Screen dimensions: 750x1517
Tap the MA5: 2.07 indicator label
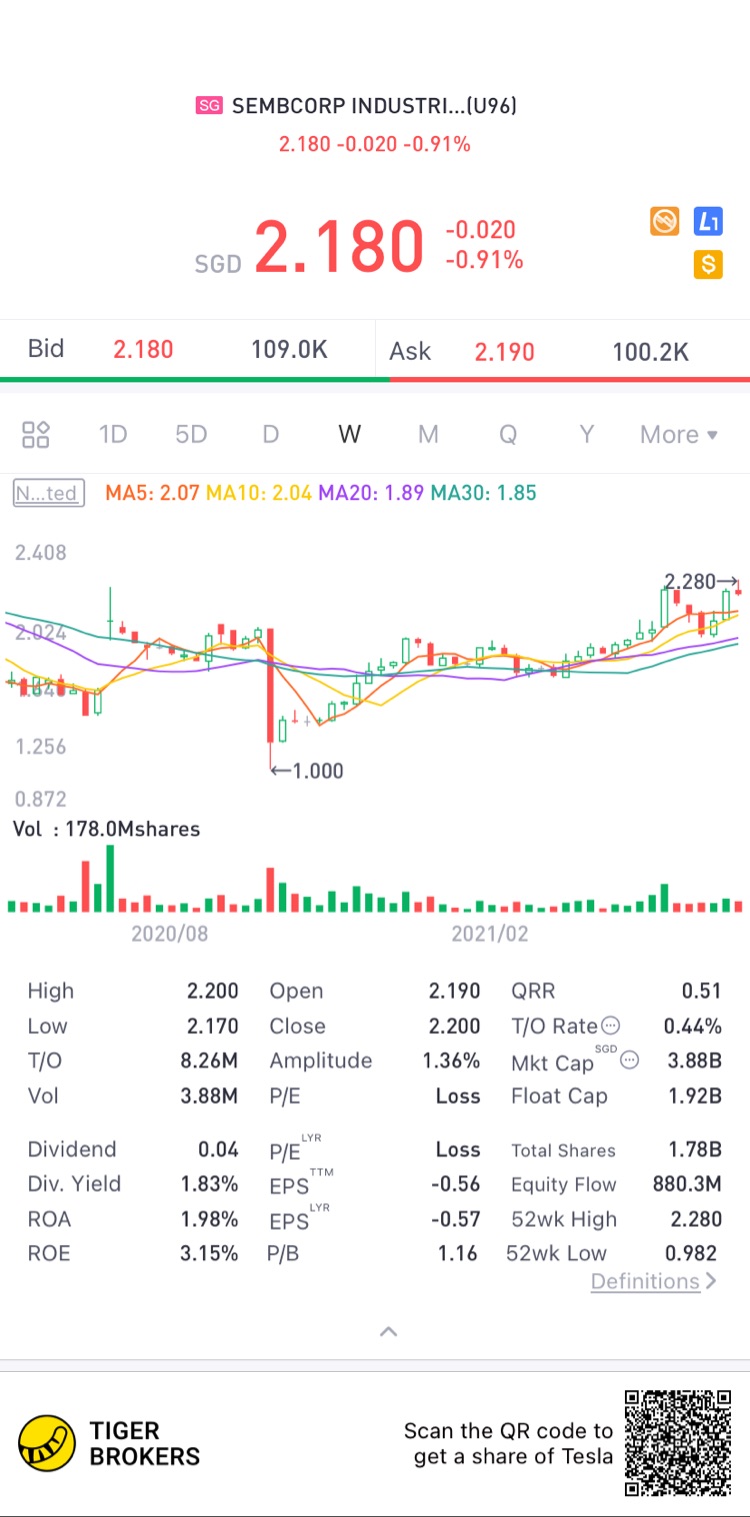[x=152, y=493]
